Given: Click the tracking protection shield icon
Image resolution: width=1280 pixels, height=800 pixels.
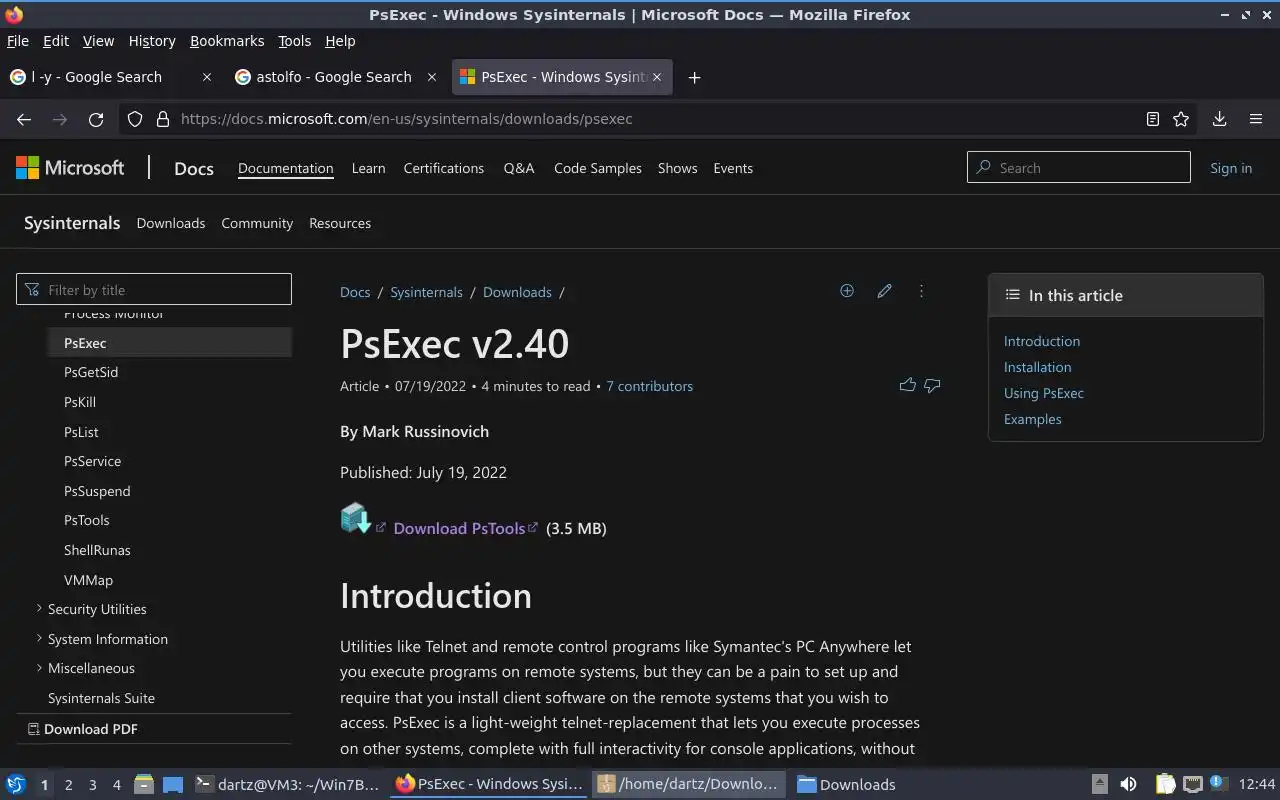Looking at the screenshot, I should [x=136, y=119].
